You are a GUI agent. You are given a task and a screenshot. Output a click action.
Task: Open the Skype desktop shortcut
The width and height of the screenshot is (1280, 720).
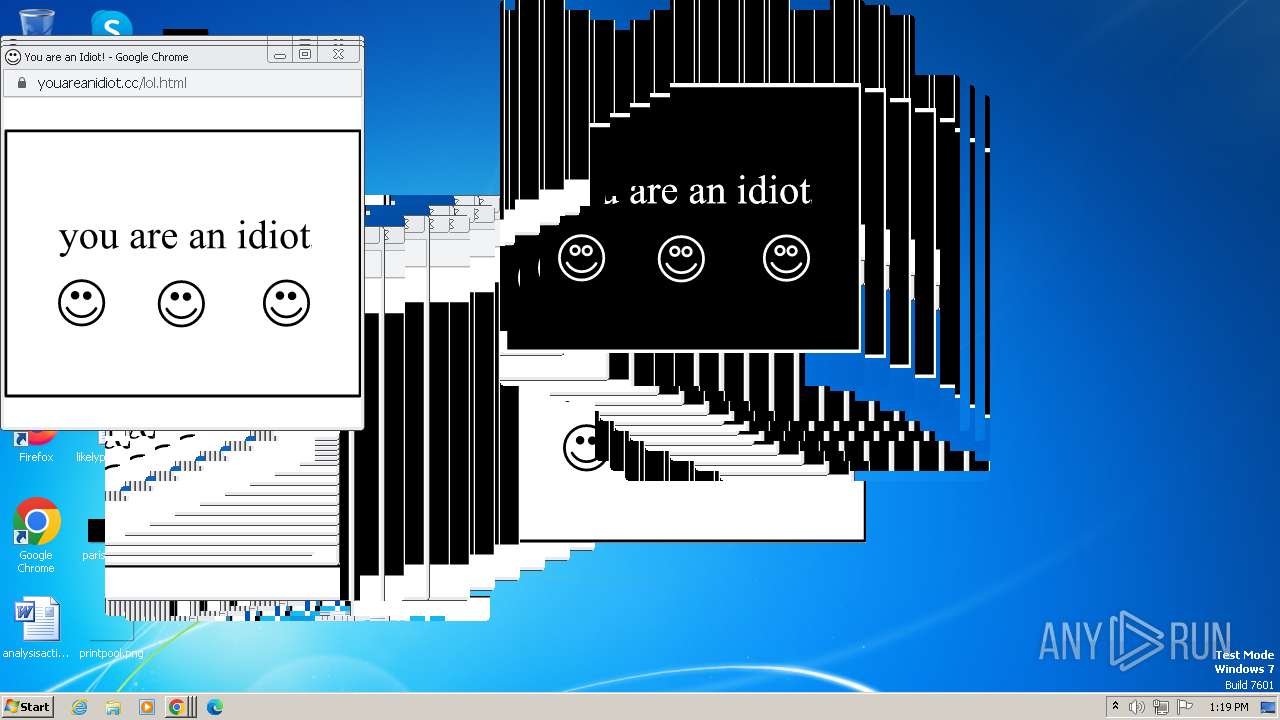tap(111, 22)
